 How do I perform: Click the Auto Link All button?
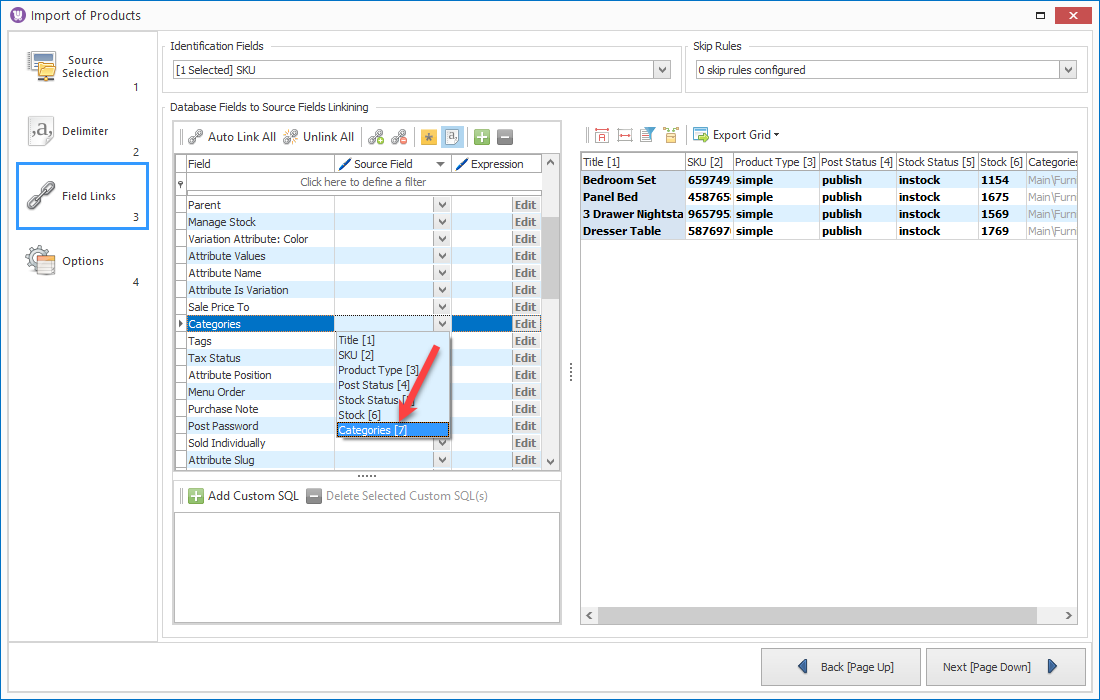232,137
